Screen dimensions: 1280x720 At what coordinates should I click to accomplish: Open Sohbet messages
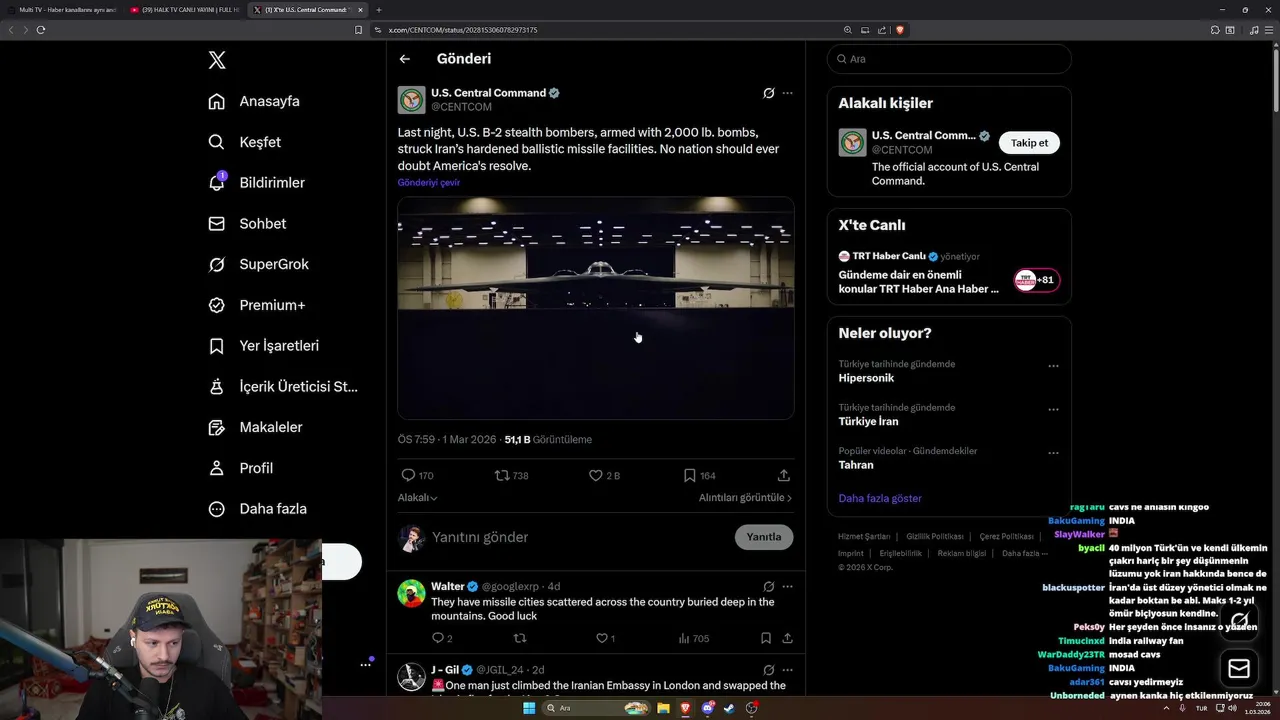point(247,224)
